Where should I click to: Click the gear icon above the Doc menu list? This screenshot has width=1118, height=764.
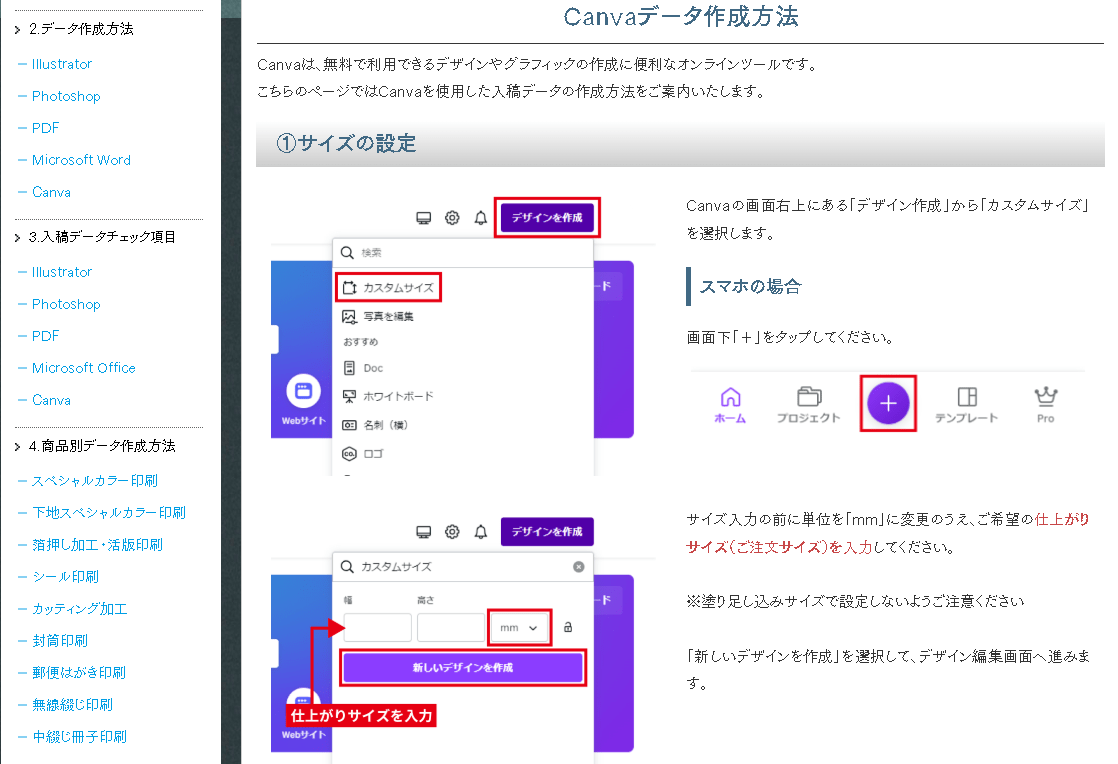(452, 217)
